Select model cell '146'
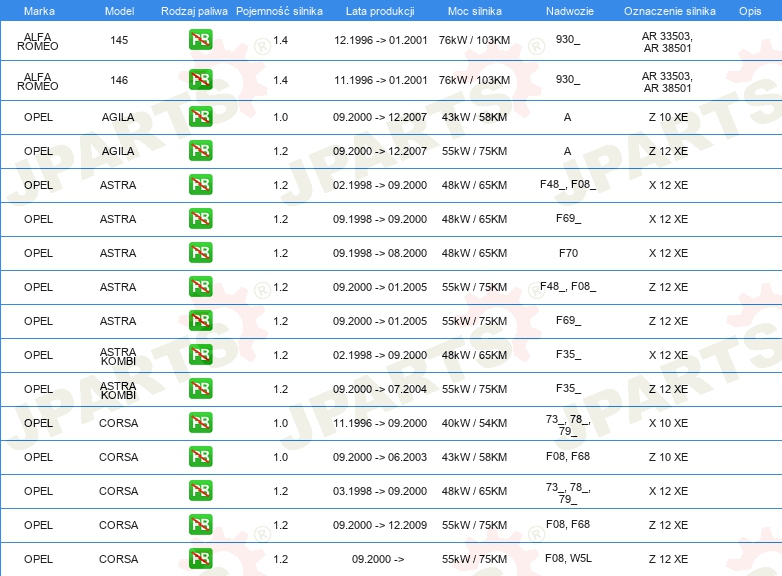Viewport: 782px width, 576px height. click(119, 80)
